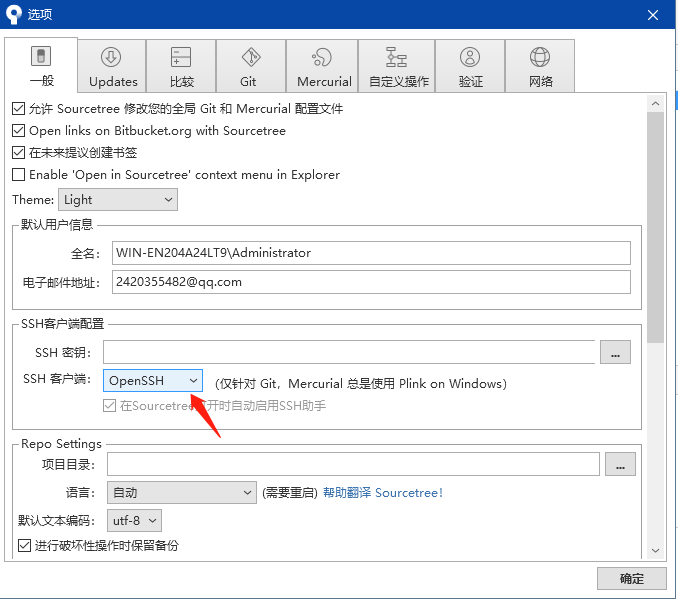The image size is (678, 599).
Task: Browse for 项目目录 with the ... button
Action: pyautogui.click(x=620, y=464)
